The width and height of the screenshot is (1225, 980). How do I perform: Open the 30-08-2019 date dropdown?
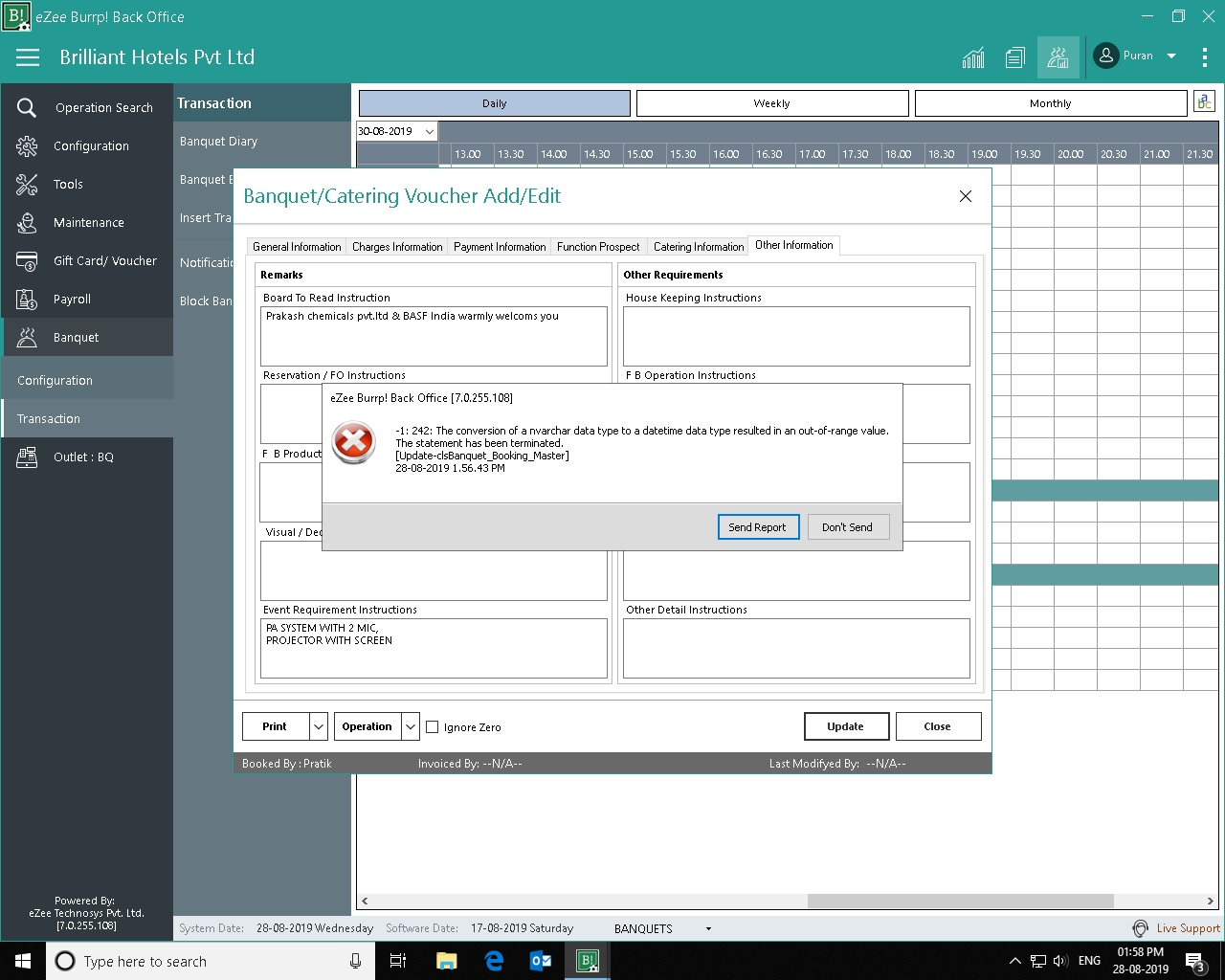coord(429,131)
